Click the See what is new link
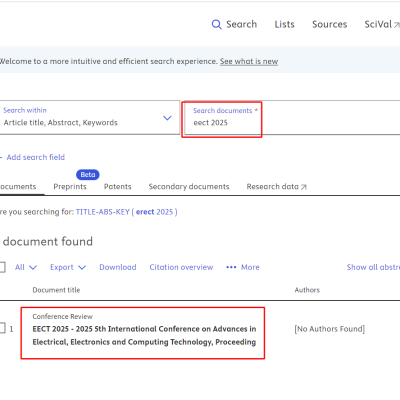The width and height of the screenshot is (400, 400). click(249, 61)
